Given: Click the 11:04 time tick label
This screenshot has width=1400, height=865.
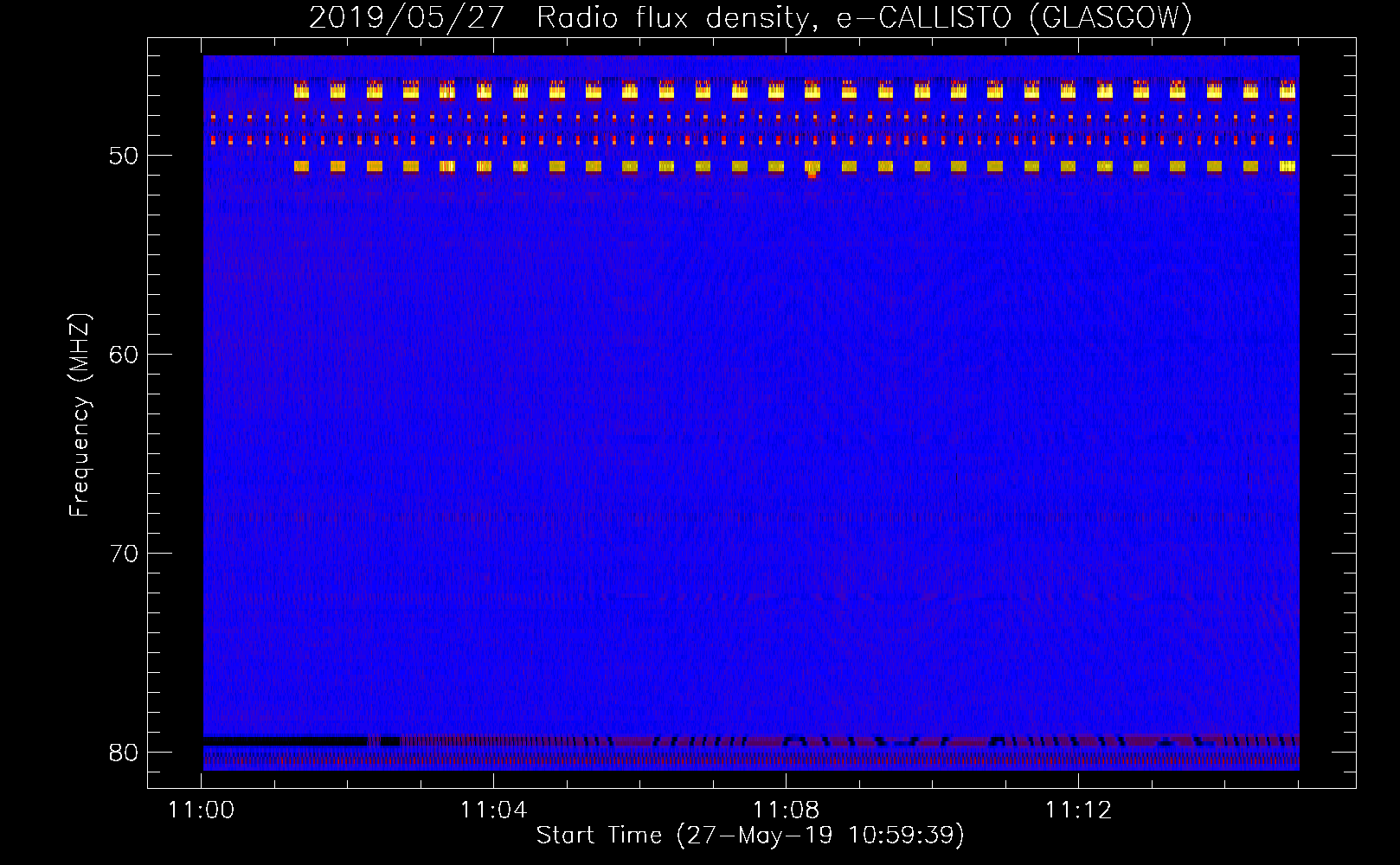Looking at the screenshot, I should pos(493,811).
